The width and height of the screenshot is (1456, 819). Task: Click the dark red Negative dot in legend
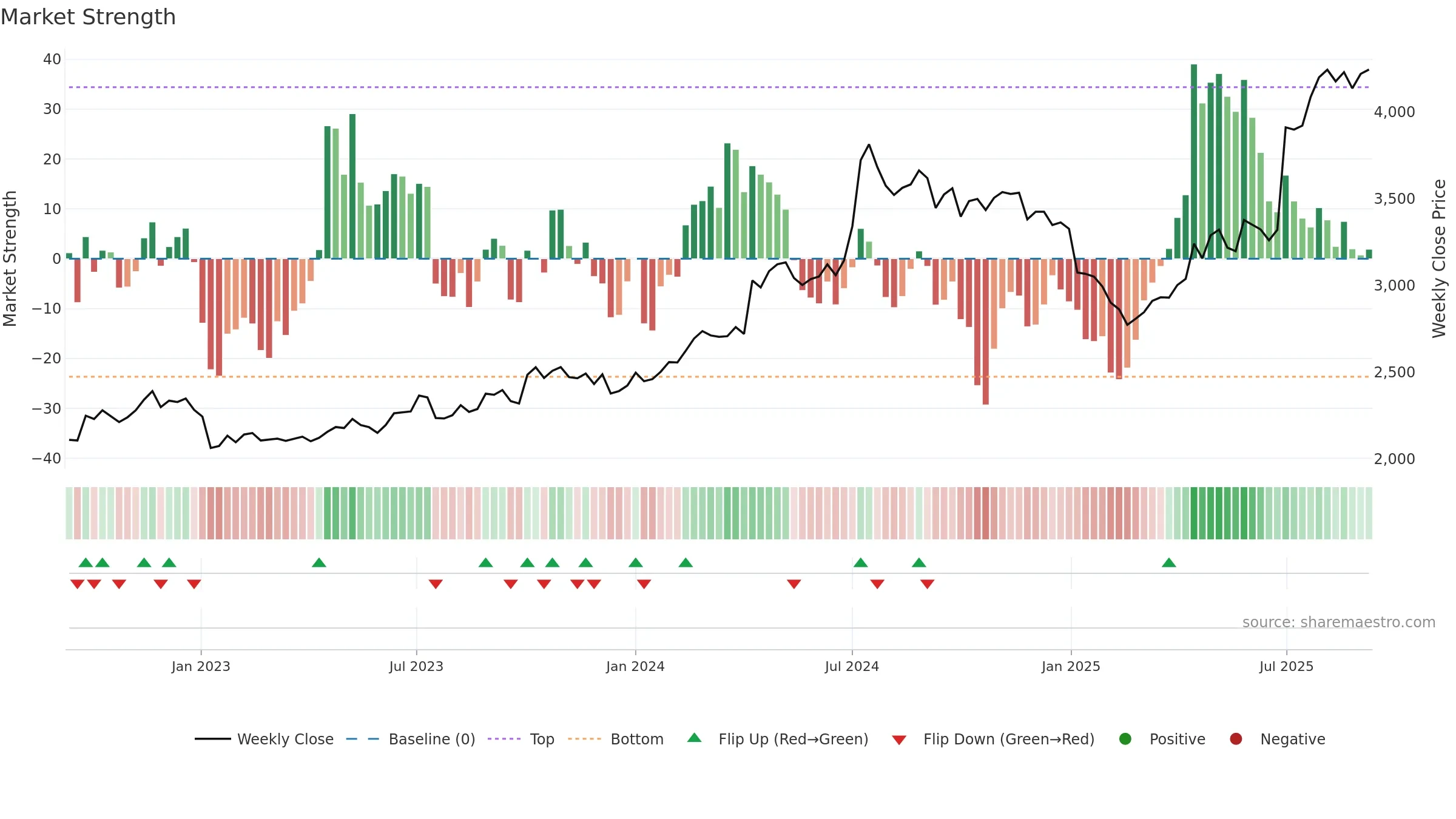[1236, 739]
